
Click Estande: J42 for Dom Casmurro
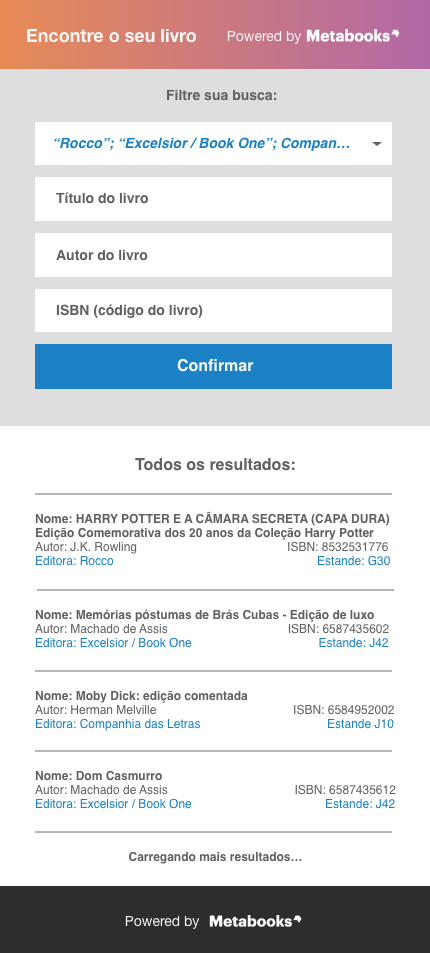(x=360, y=803)
